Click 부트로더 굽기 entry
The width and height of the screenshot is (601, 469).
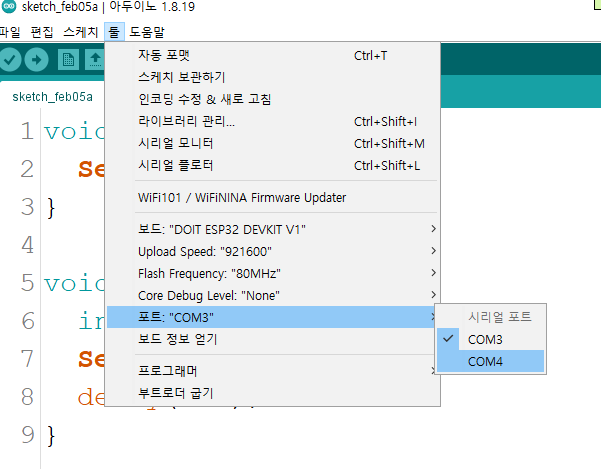click(x=272, y=393)
